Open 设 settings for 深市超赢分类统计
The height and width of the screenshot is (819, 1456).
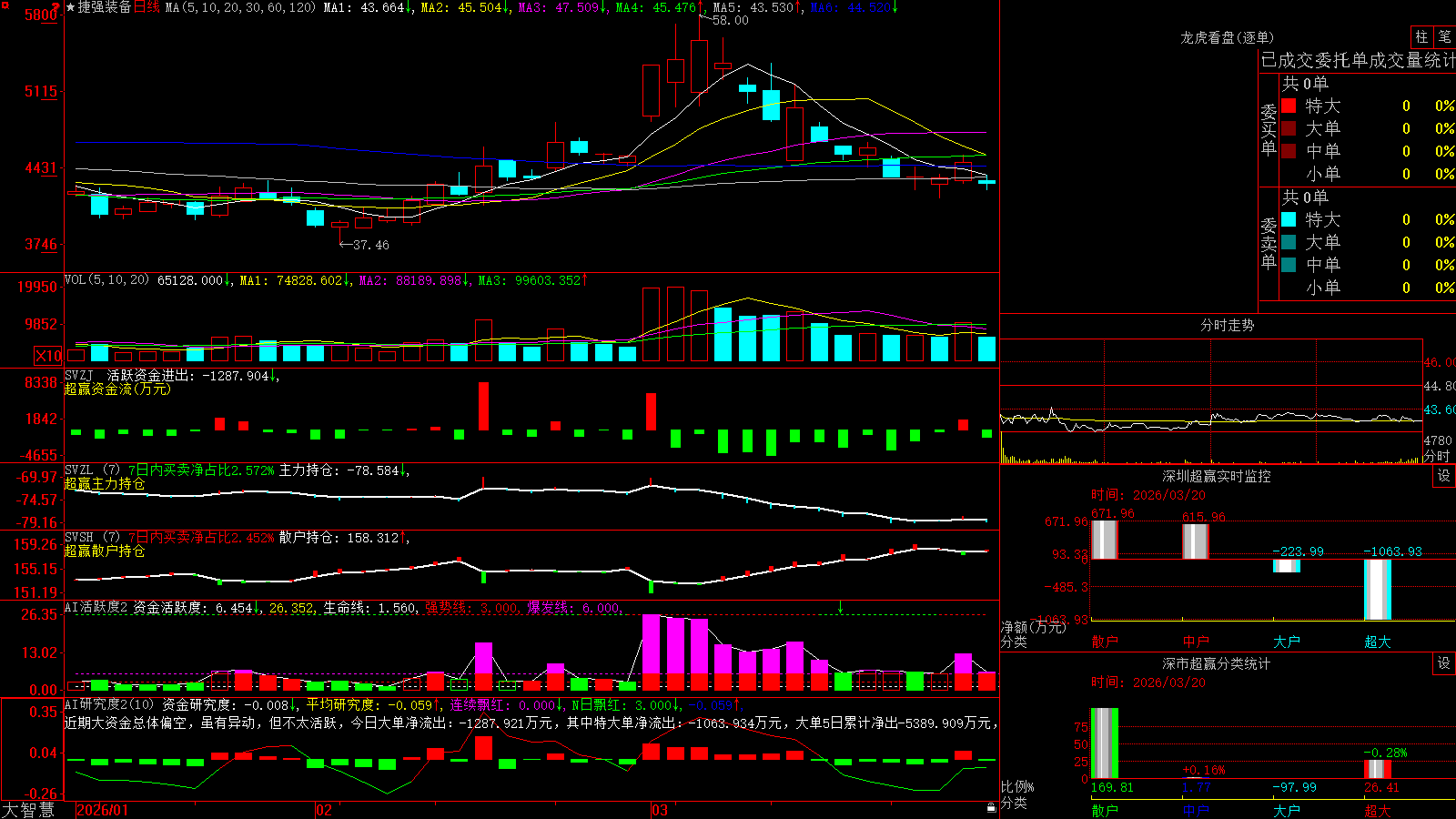pyautogui.click(x=1444, y=663)
